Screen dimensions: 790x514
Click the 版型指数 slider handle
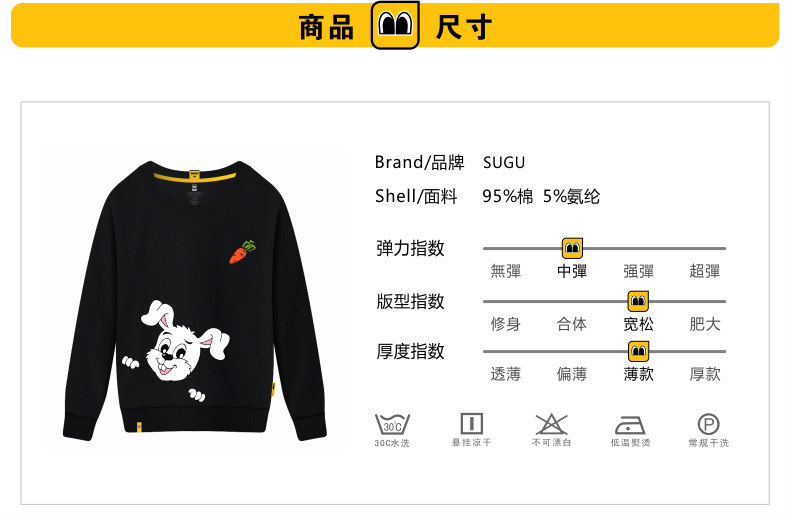[638, 301]
